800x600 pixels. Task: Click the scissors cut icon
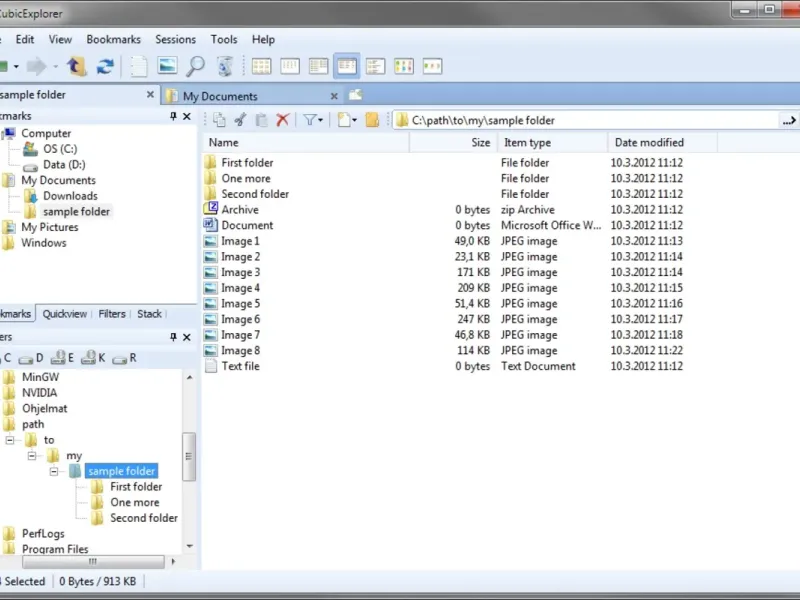click(x=240, y=120)
